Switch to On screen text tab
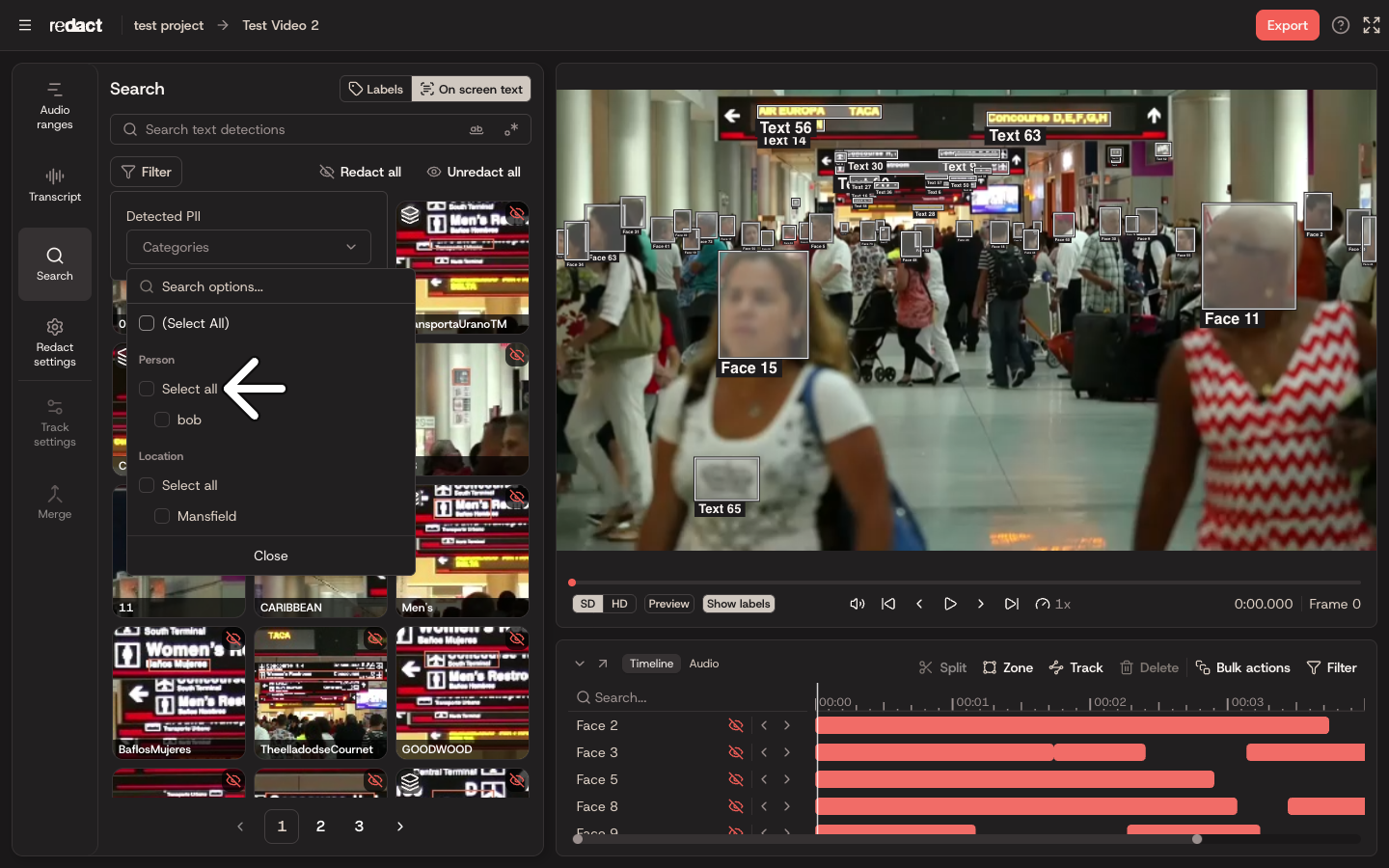 (x=472, y=89)
